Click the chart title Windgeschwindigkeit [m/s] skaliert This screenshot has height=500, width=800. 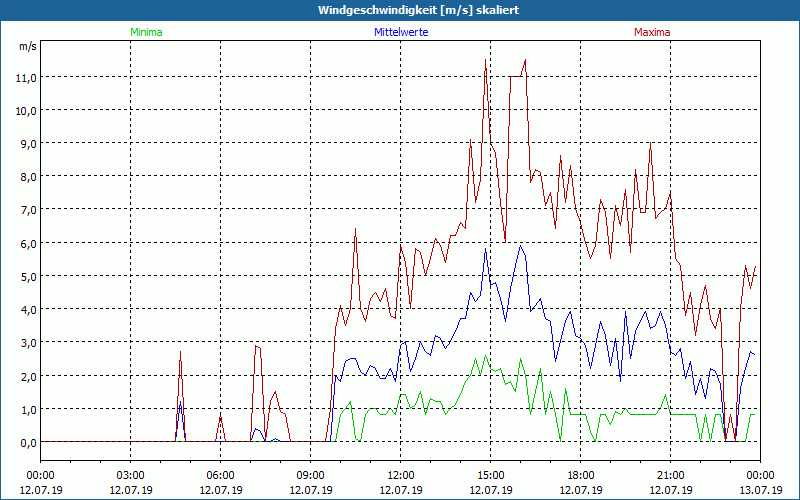[x=418, y=10]
